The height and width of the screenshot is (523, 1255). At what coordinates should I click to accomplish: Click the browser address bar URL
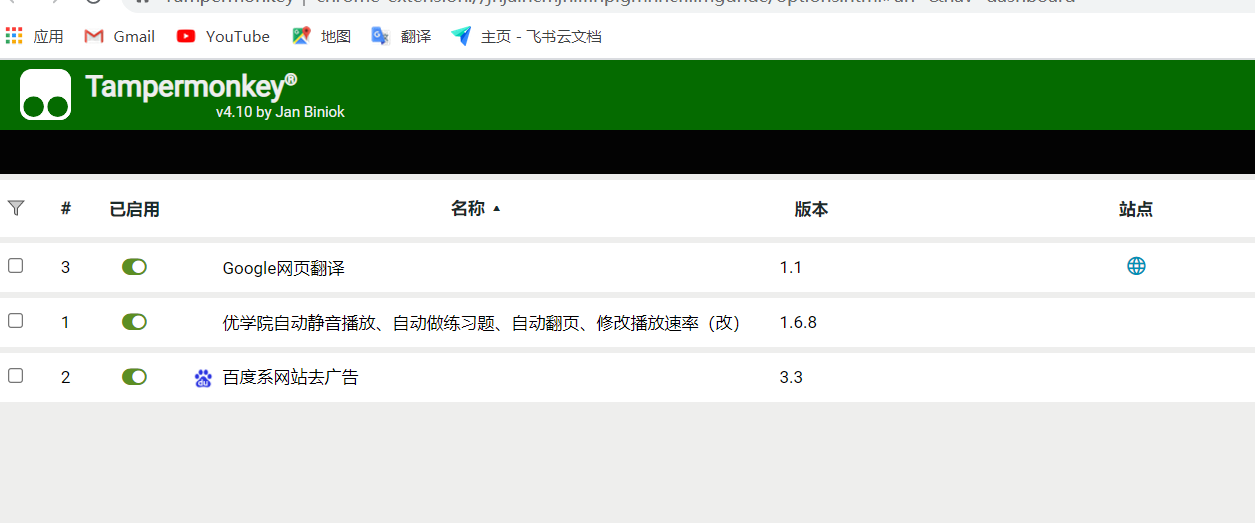[x=620, y=3]
